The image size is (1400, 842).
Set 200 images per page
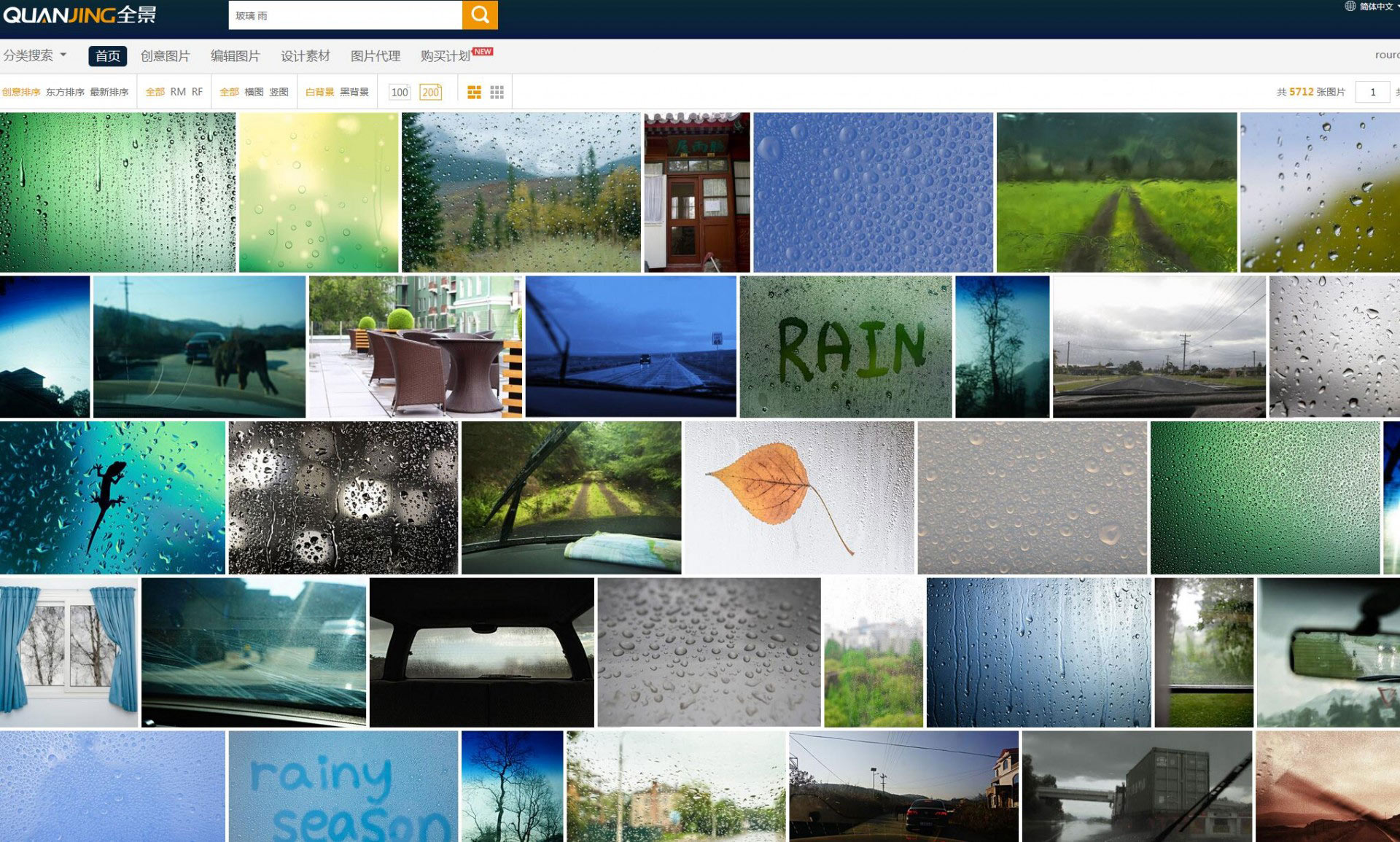coord(430,92)
